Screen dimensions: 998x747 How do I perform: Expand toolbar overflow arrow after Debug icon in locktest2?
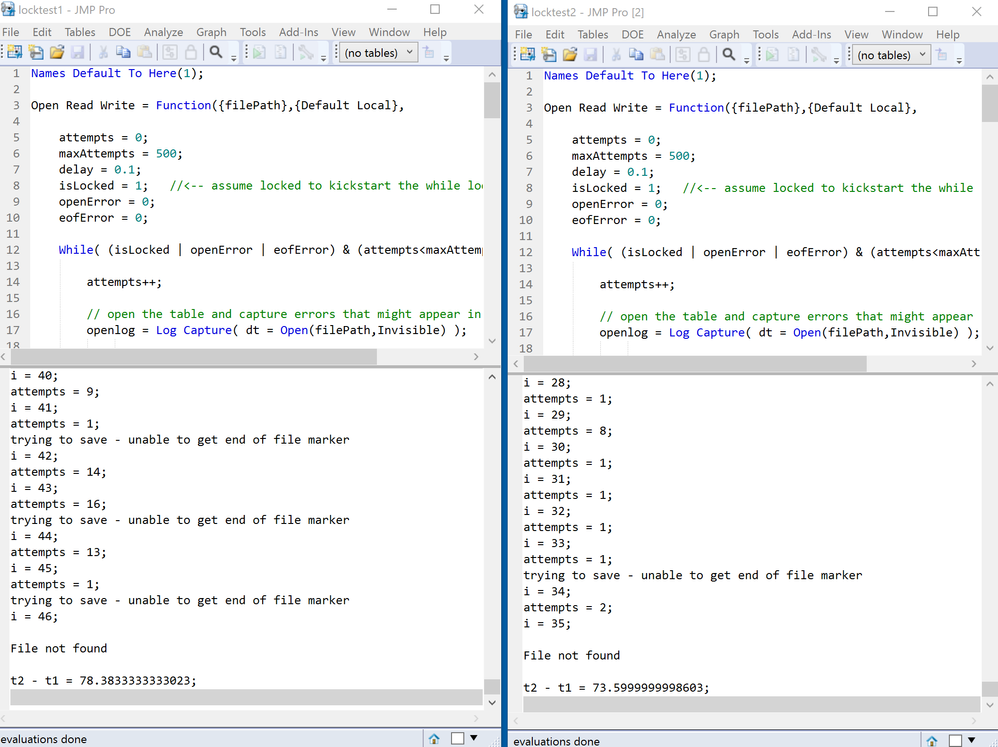[836, 60]
